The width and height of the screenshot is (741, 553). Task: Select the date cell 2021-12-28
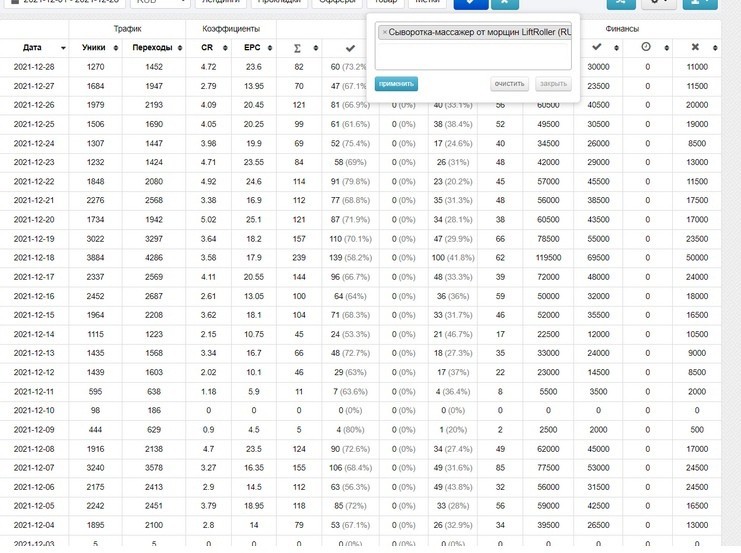[34, 67]
